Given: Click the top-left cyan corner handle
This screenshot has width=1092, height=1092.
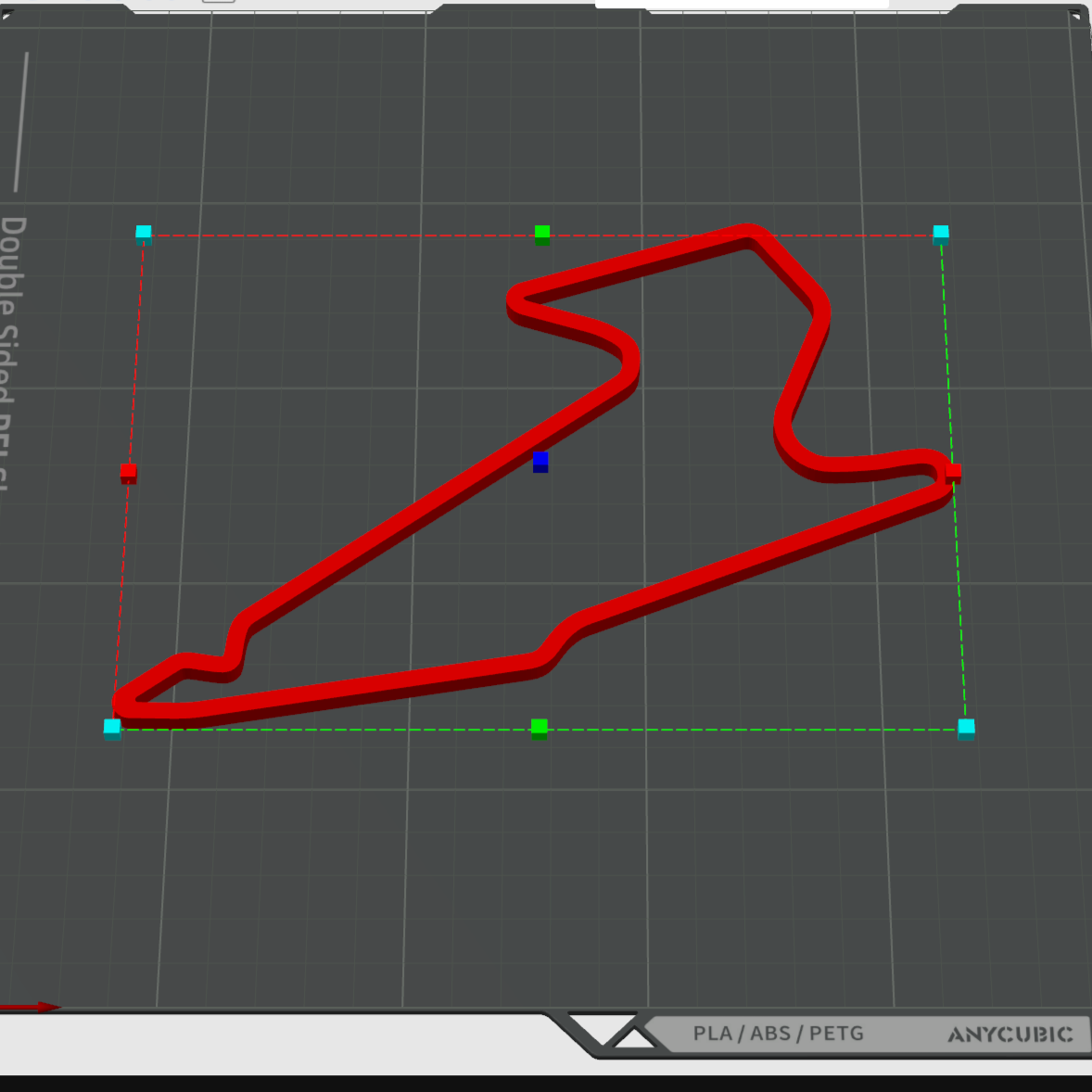Looking at the screenshot, I should (x=144, y=235).
